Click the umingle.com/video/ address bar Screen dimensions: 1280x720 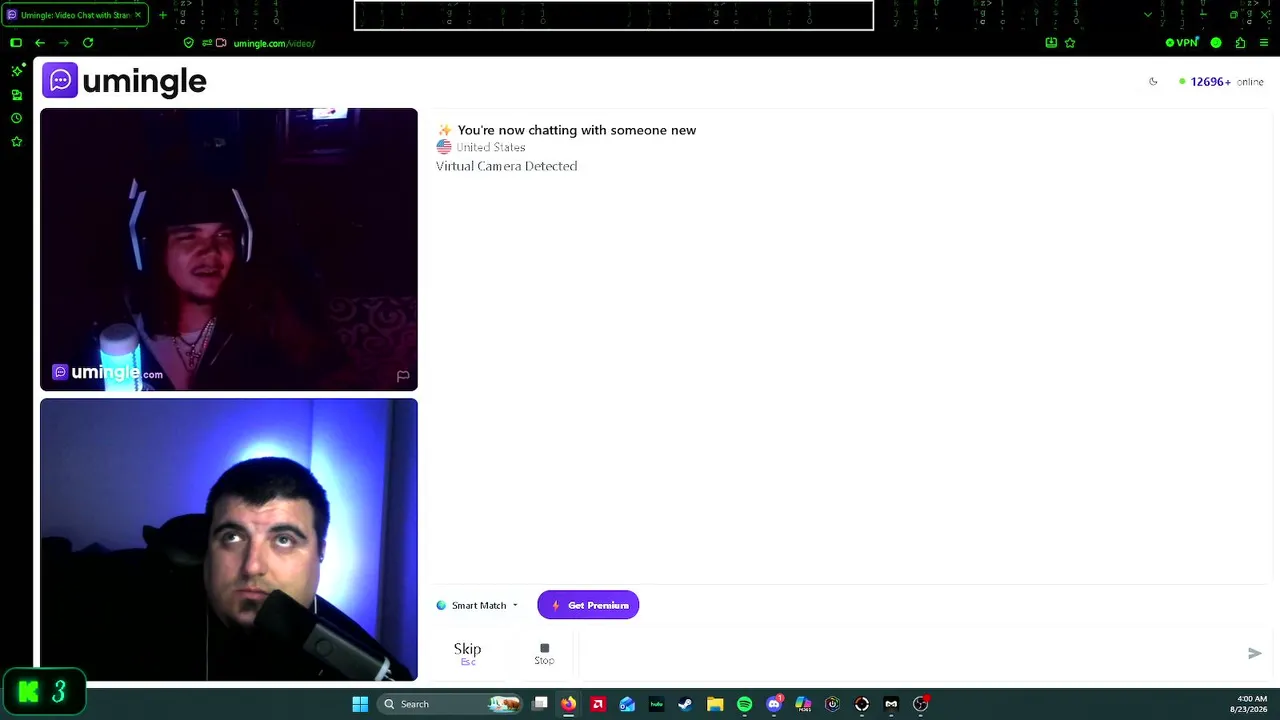(274, 43)
